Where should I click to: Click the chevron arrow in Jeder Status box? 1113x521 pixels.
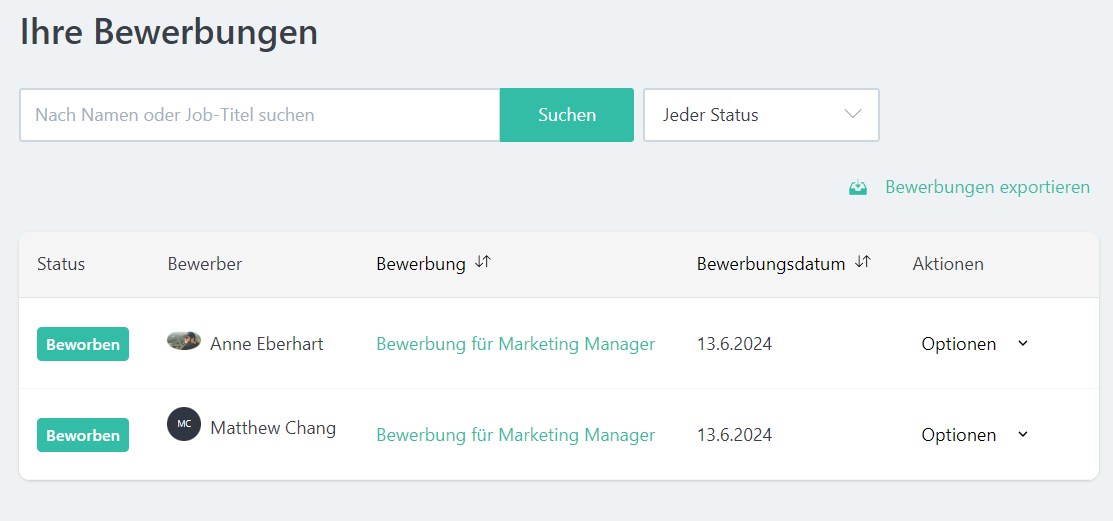(x=853, y=114)
